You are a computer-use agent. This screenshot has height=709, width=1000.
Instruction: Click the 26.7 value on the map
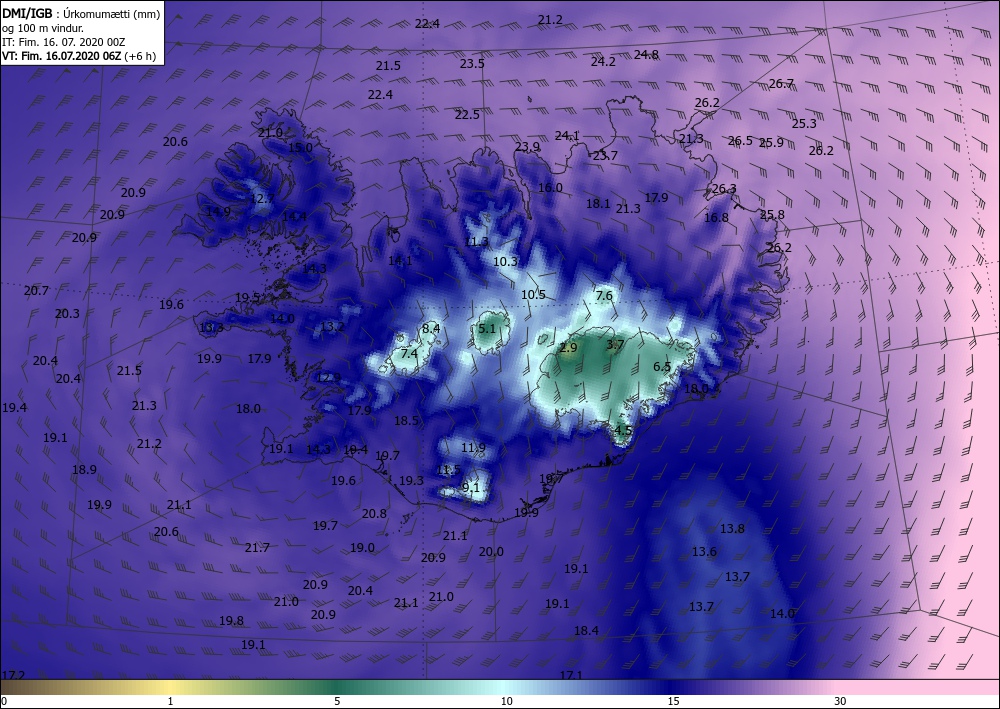tap(781, 84)
